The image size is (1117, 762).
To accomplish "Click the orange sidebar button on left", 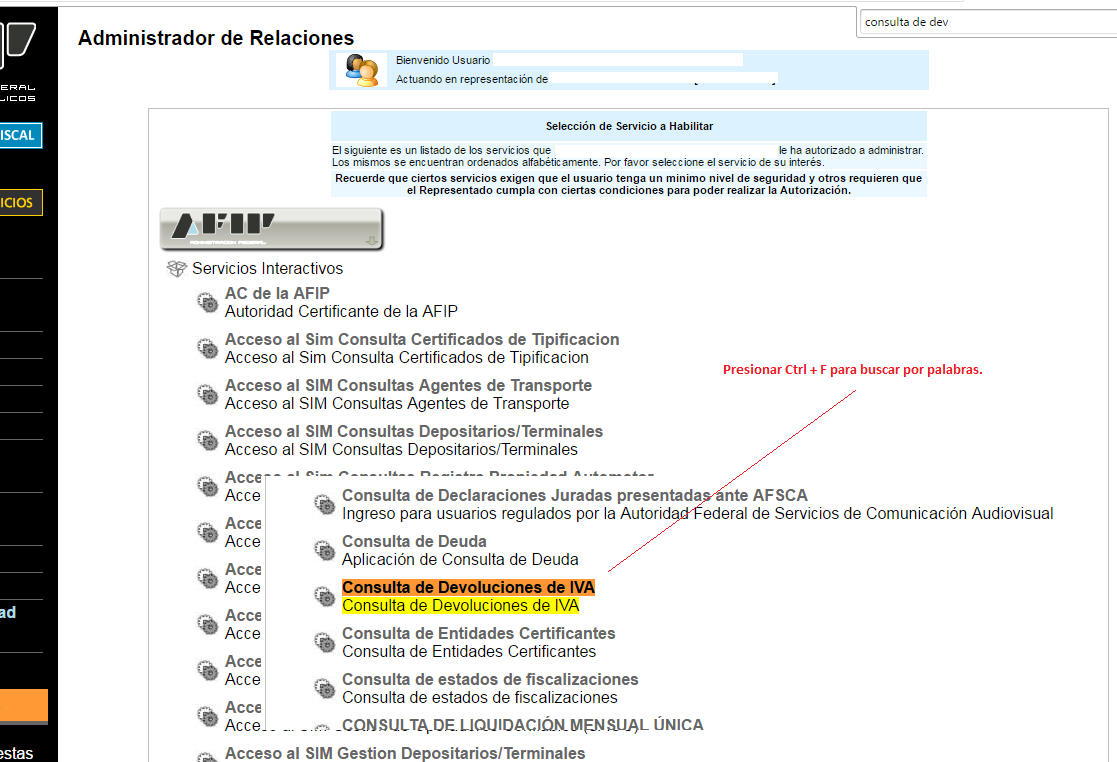I will click(x=23, y=706).
